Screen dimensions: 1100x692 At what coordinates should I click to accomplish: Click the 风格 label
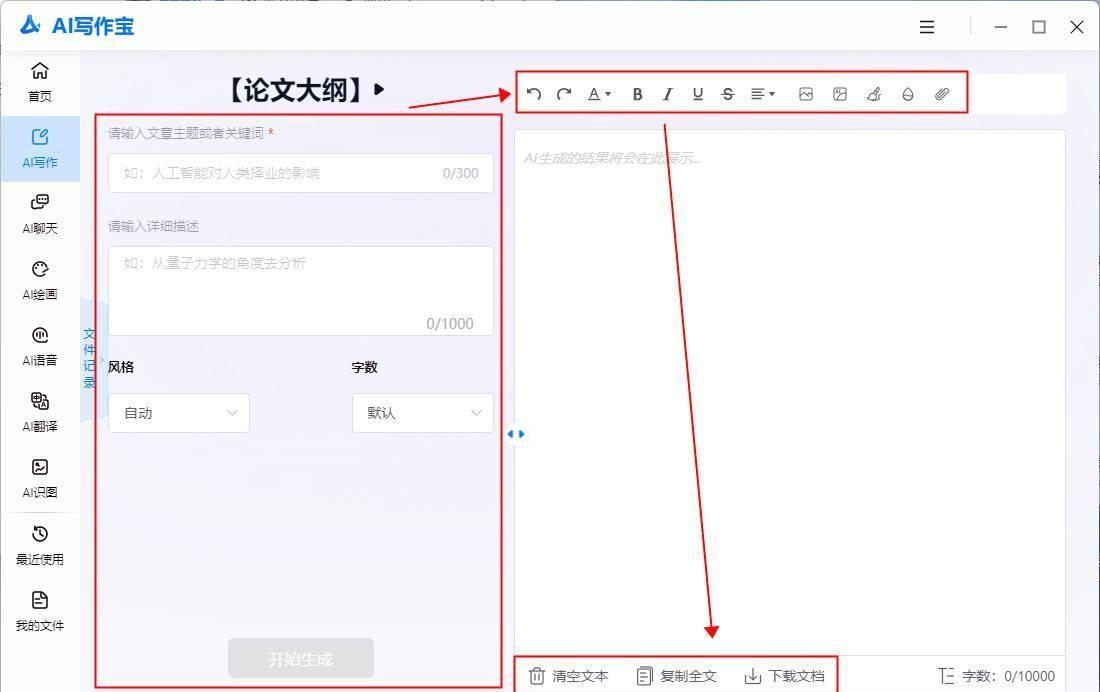point(121,367)
